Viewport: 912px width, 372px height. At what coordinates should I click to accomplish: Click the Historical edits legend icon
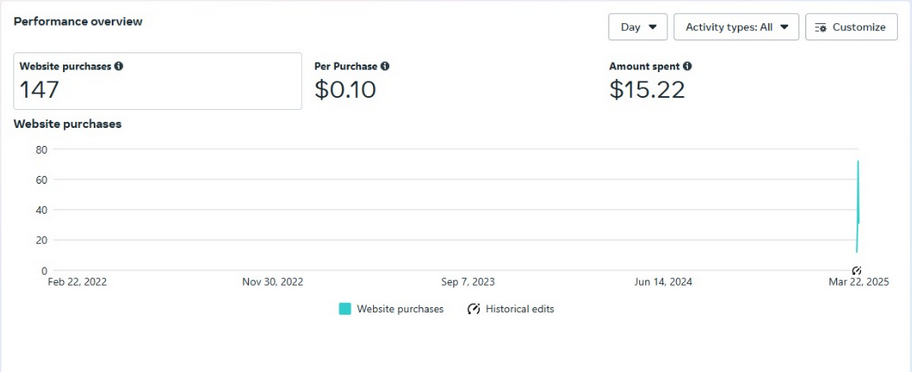point(473,309)
